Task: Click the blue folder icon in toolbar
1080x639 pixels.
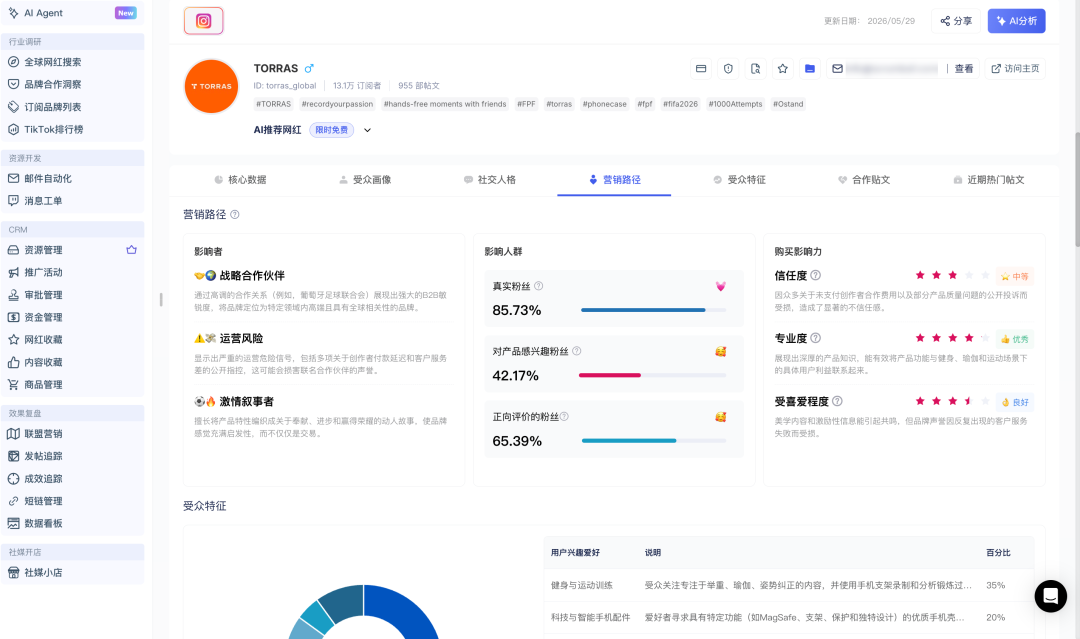Action: [810, 68]
